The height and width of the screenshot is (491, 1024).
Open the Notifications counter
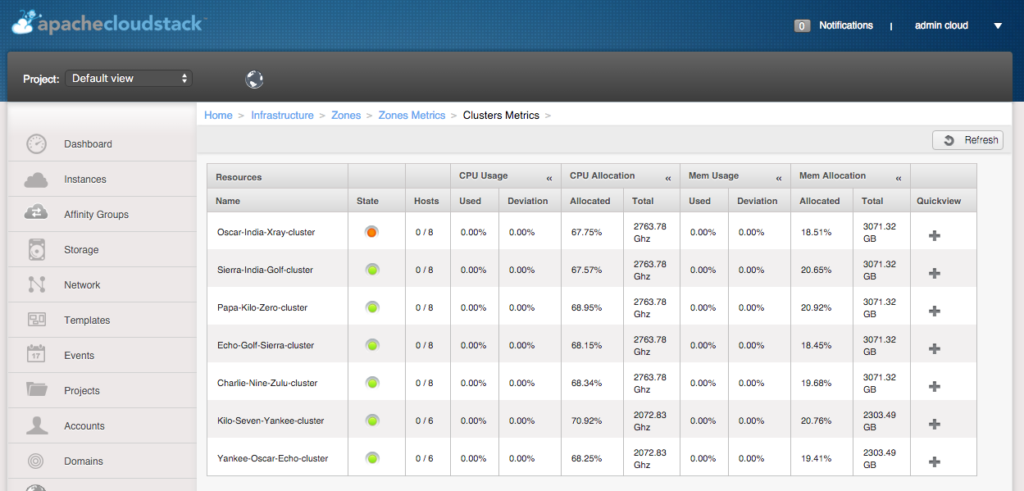coord(802,26)
